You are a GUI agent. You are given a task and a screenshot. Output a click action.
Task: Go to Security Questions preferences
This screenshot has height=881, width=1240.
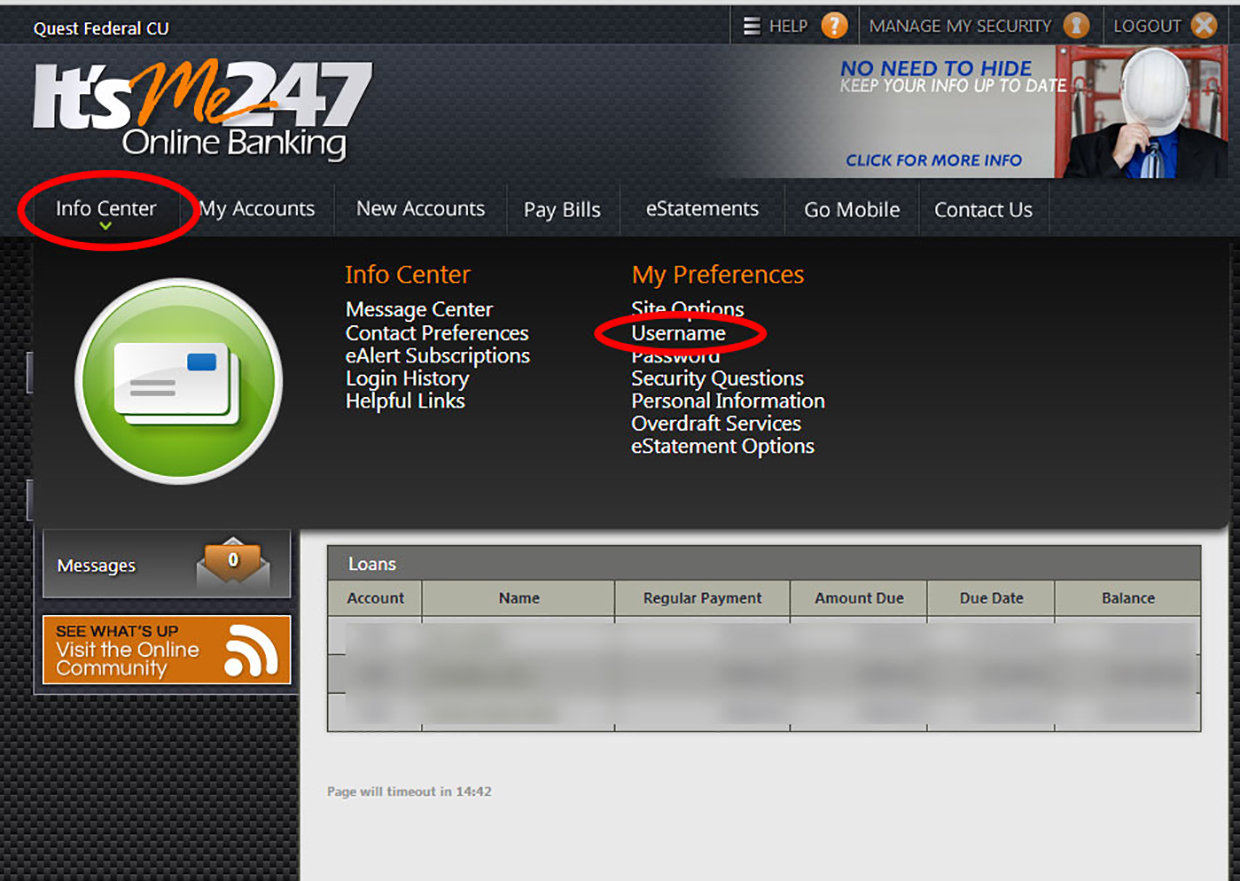[x=717, y=378]
